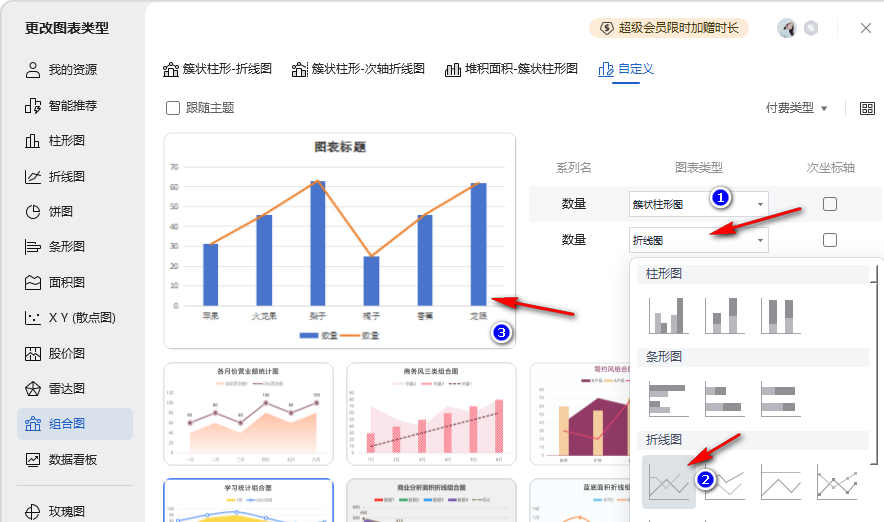
Task: Pick basic line chart type icon
Action: click(669, 482)
